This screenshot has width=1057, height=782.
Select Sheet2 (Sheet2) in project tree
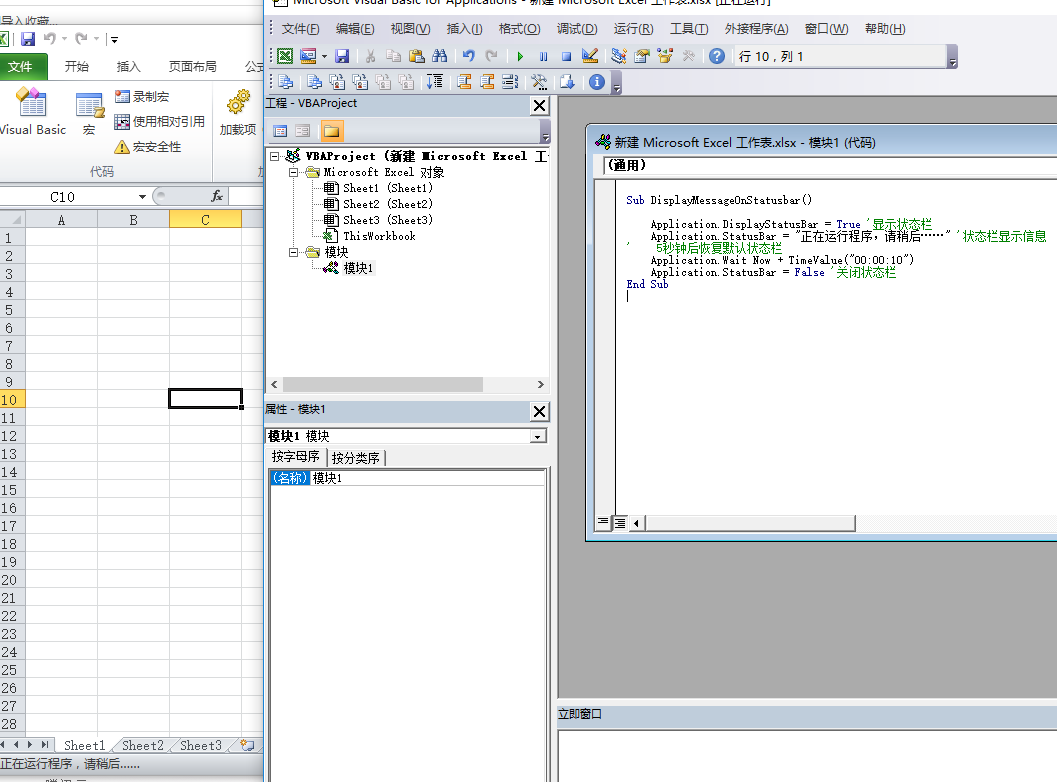coord(387,204)
